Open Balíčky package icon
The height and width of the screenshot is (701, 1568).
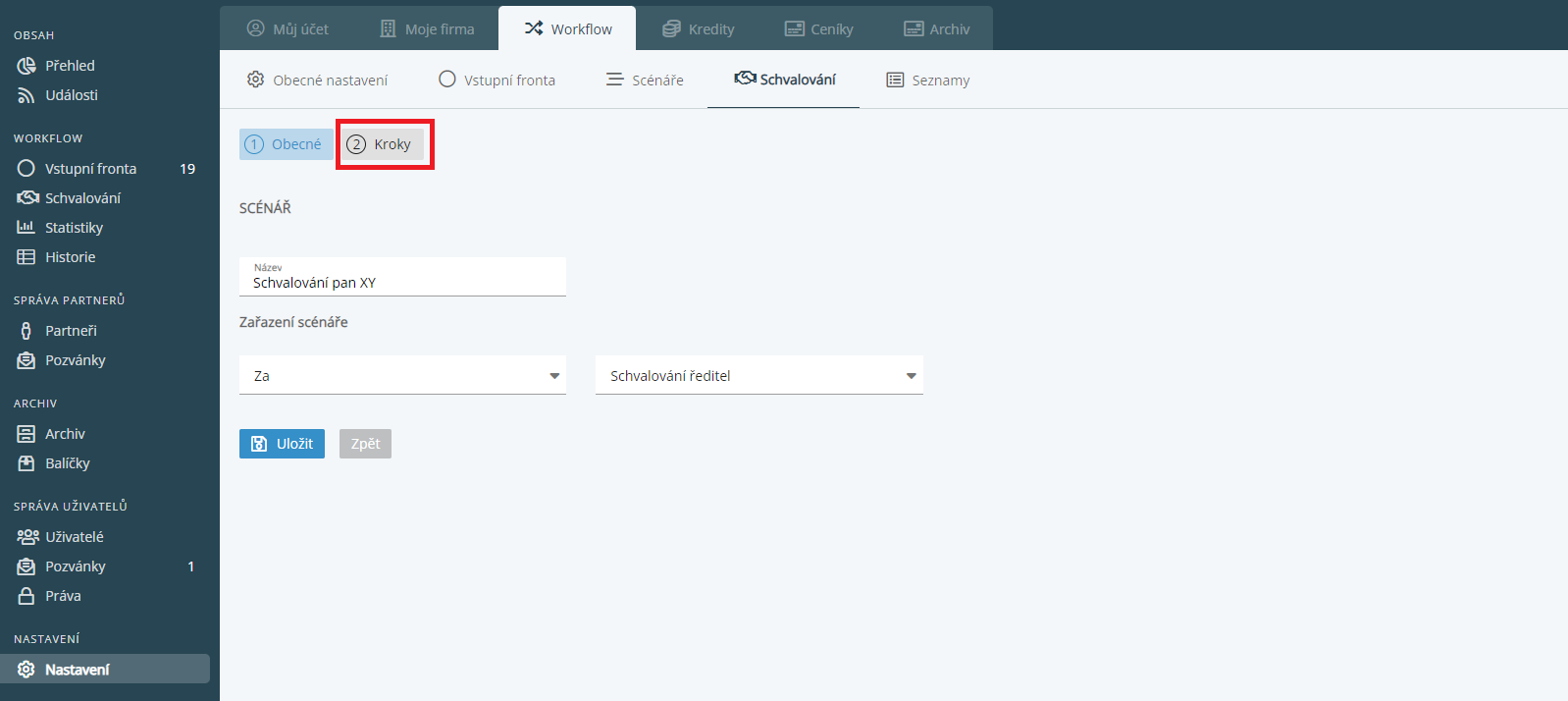tap(26, 463)
